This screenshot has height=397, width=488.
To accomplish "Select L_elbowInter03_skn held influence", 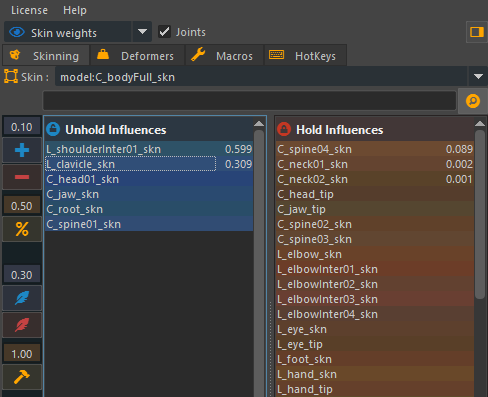I will coord(375,299).
